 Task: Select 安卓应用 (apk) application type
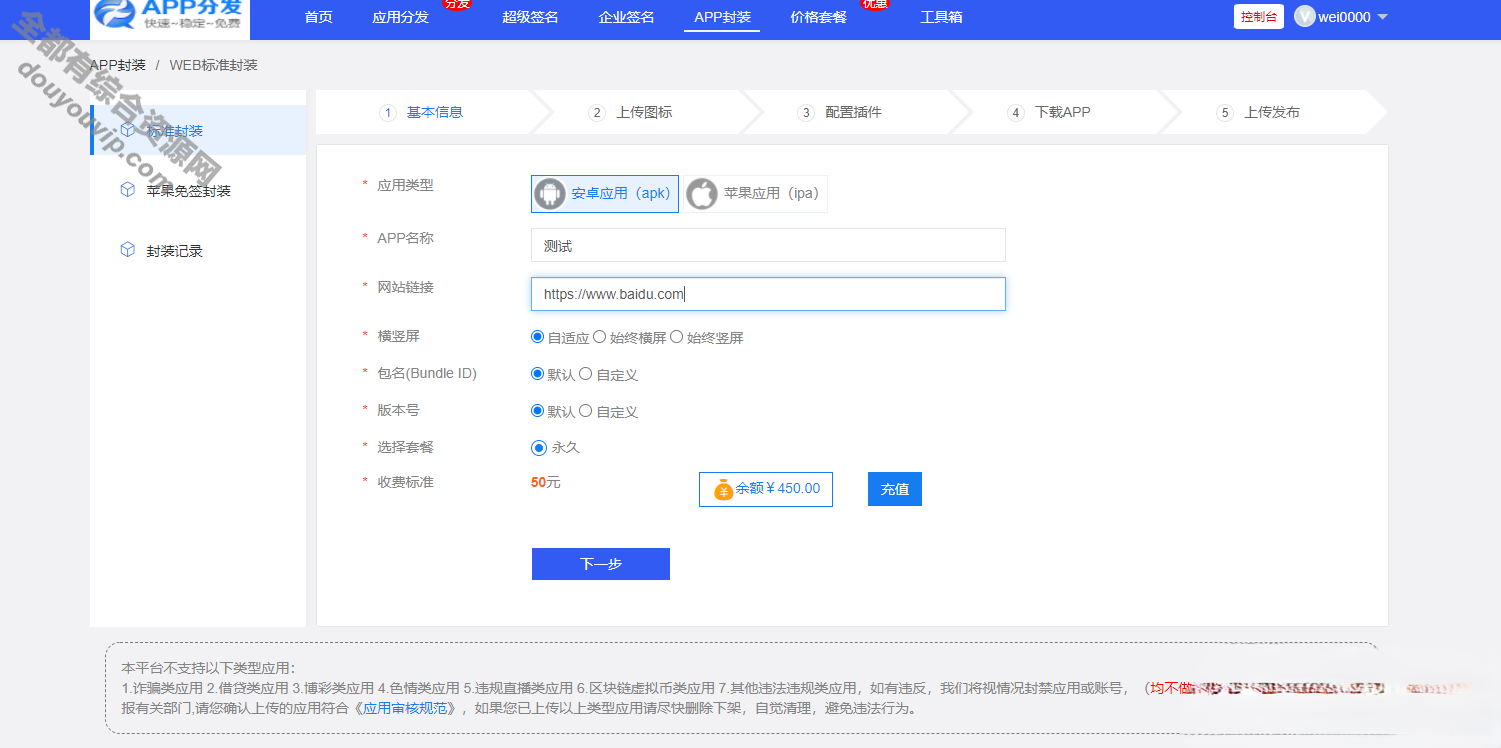tap(605, 194)
